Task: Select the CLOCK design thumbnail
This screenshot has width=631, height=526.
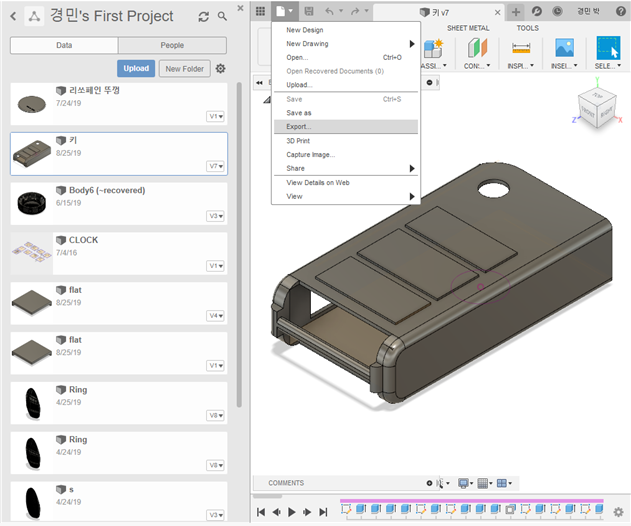Action: [32, 254]
